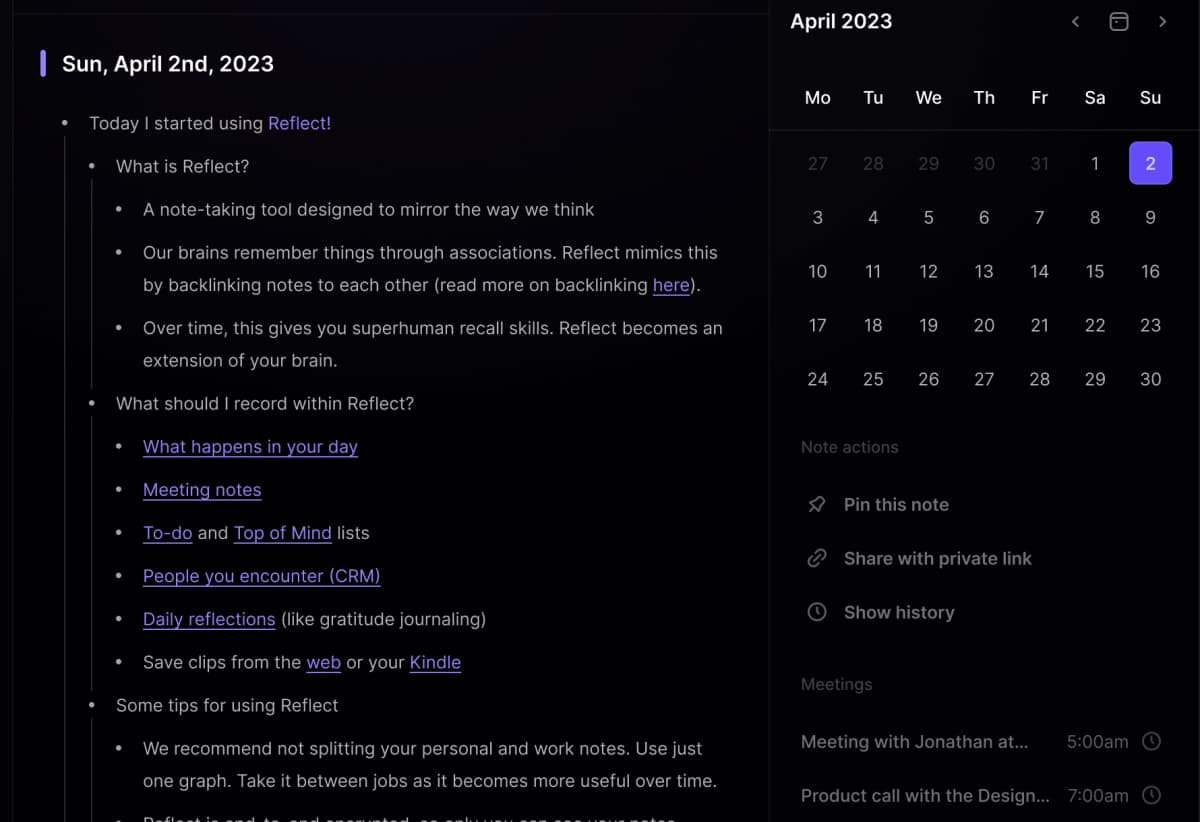Open the 'here' backlinking link
Viewport: 1200px width, 822px height.
671,285
